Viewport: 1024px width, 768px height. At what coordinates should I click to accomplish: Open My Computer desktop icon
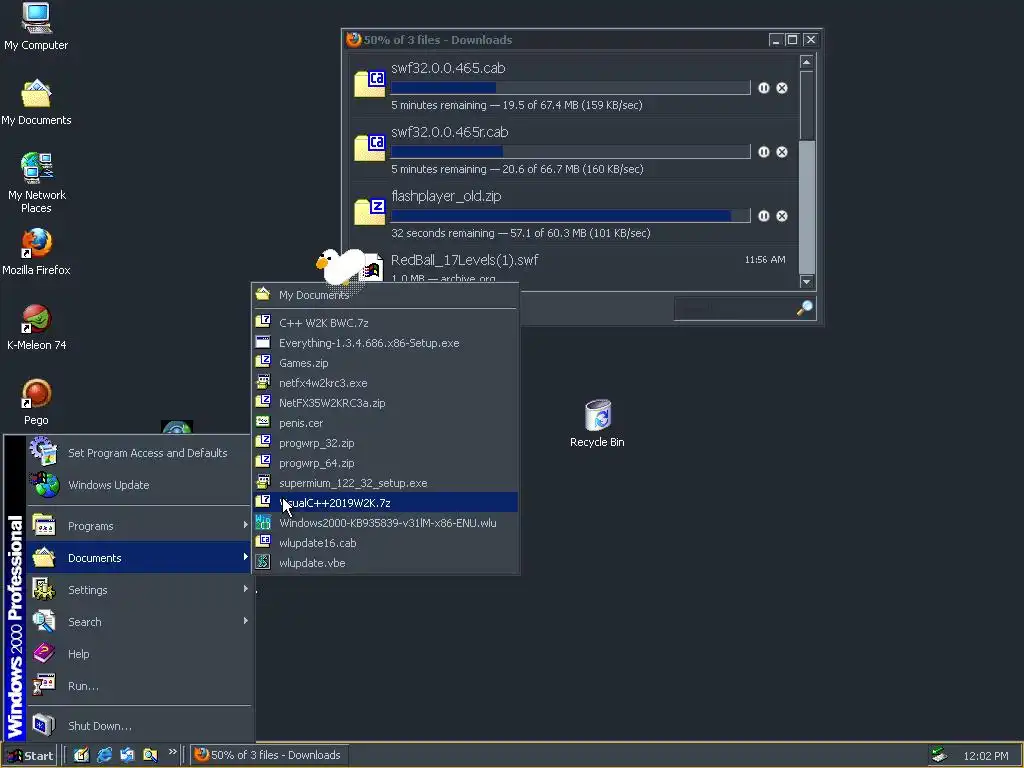(36, 26)
